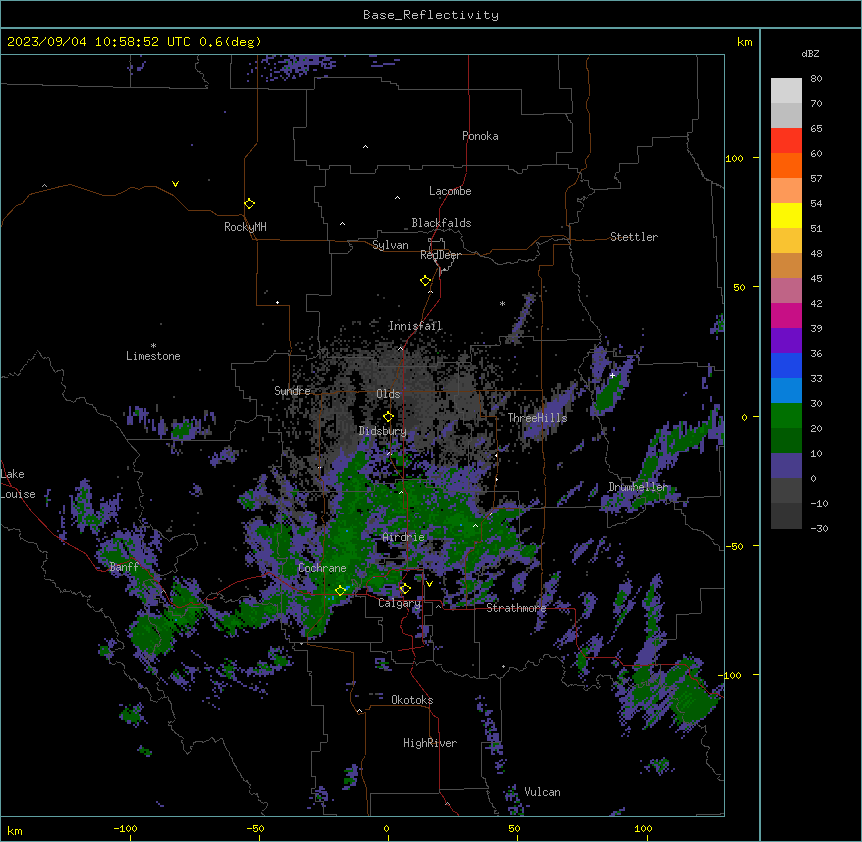Image resolution: width=862 pixels, height=842 pixels.
Task: Click the Cochrane town label
Action: [322, 568]
